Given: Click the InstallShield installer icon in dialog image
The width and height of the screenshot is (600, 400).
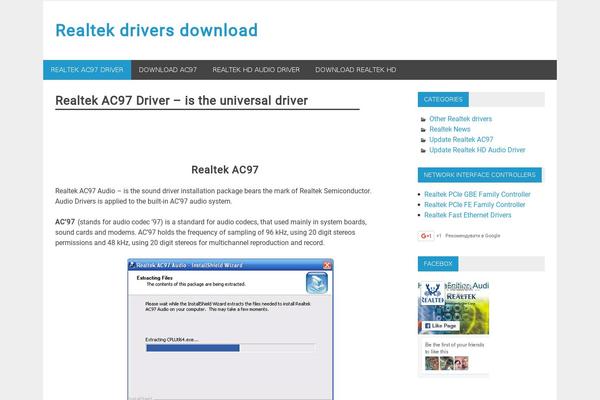Looking at the screenshot, I should coord(316,283).
